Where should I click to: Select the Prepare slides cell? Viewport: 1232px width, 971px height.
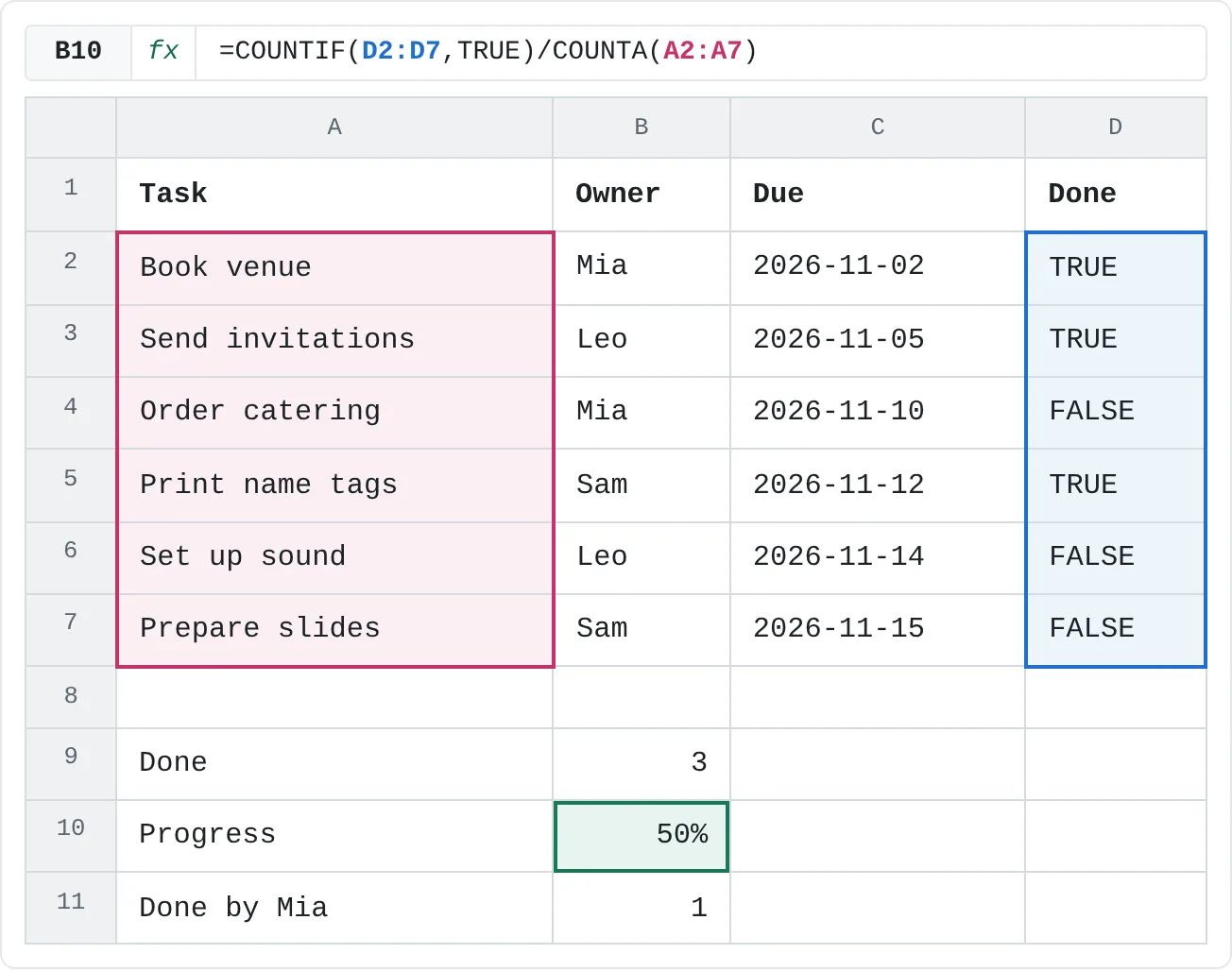(x=334, y=630)
